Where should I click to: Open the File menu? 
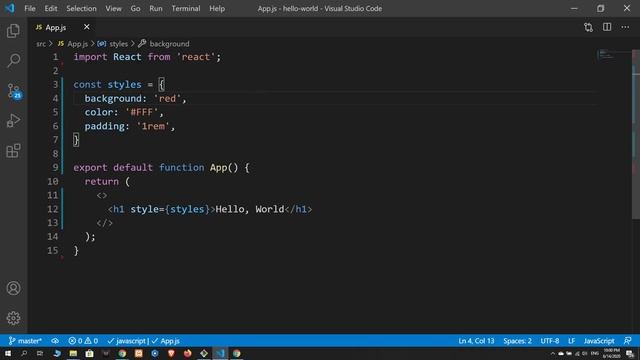click(30, 9)
